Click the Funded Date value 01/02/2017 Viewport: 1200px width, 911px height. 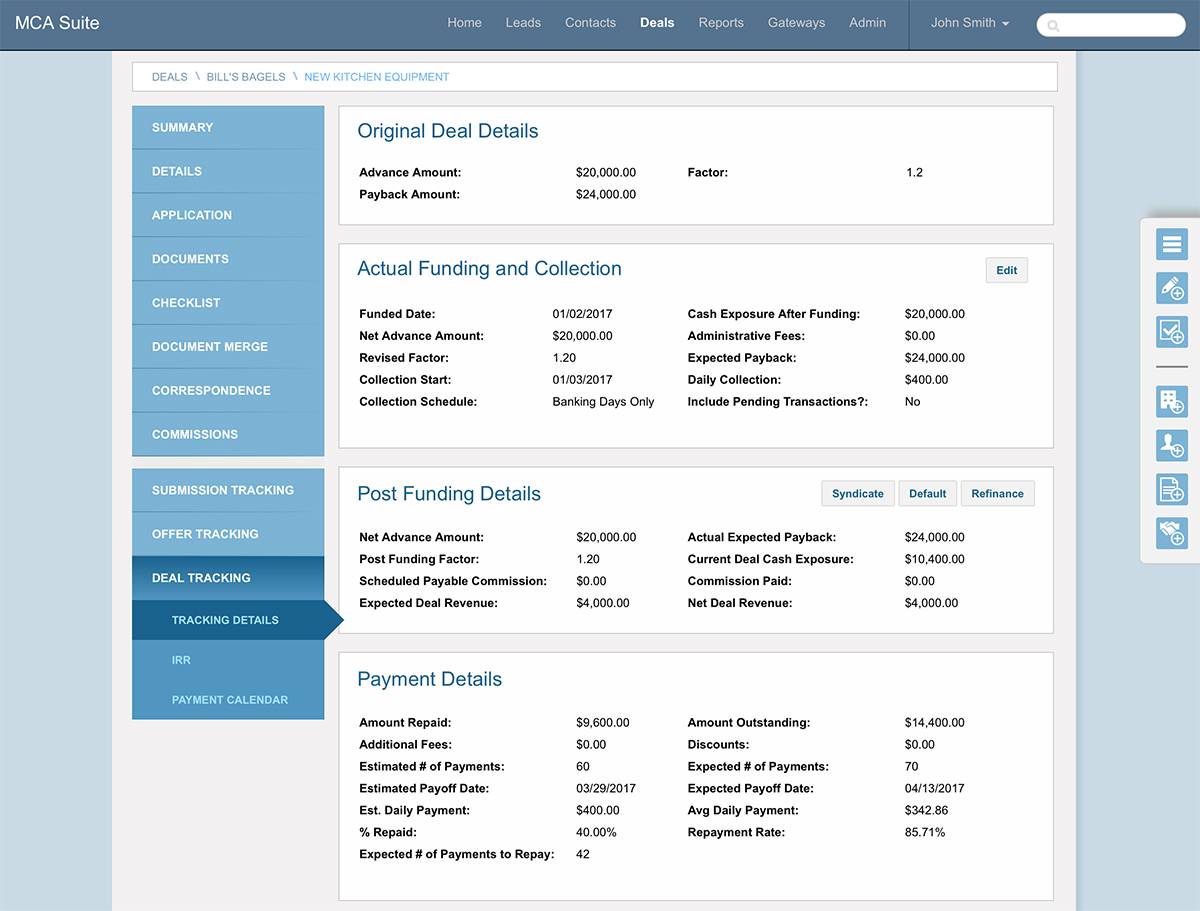click(583, 314)
